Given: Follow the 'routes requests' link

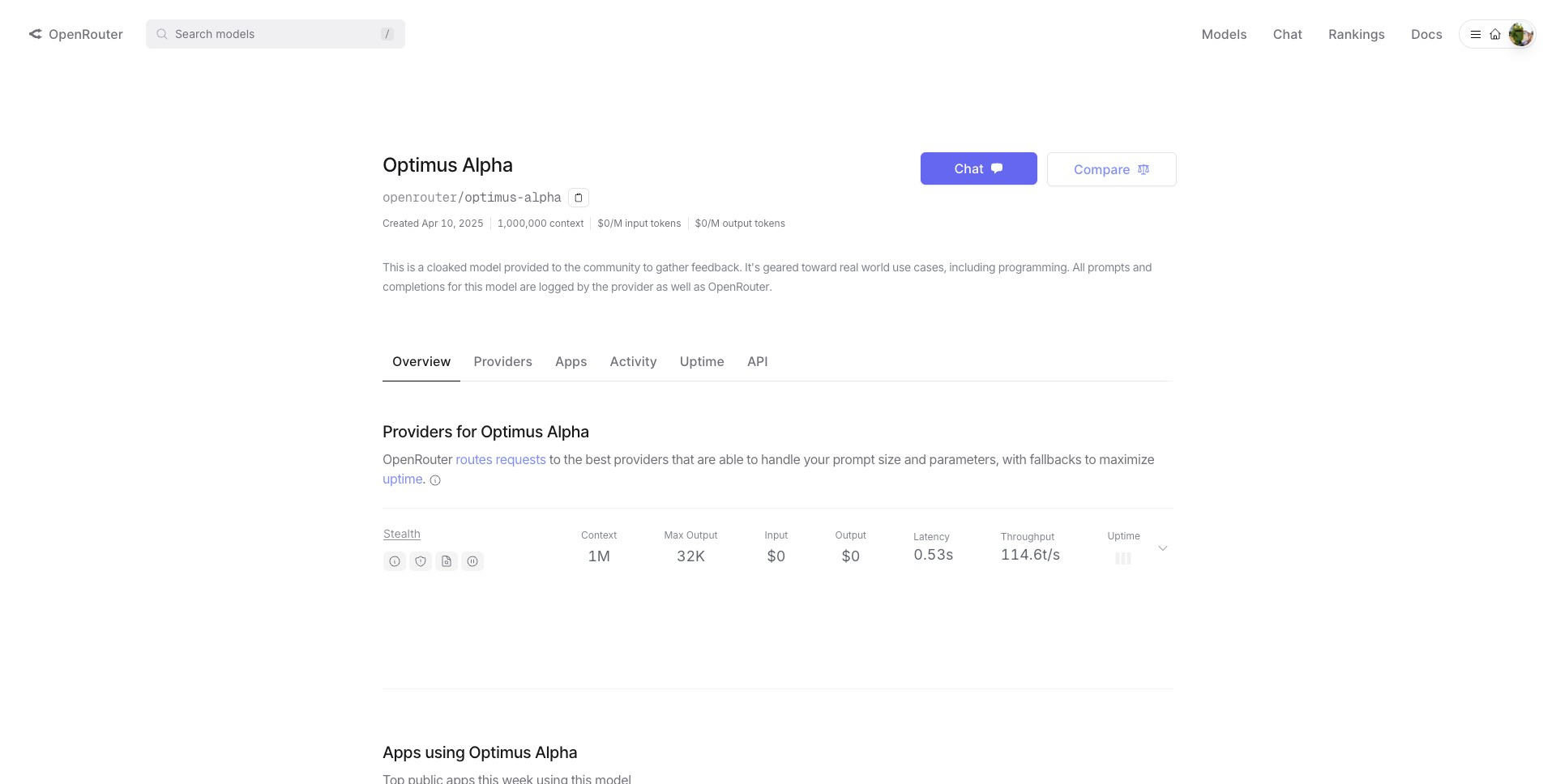Looking at the screenshot, I should tap(501, 459).
